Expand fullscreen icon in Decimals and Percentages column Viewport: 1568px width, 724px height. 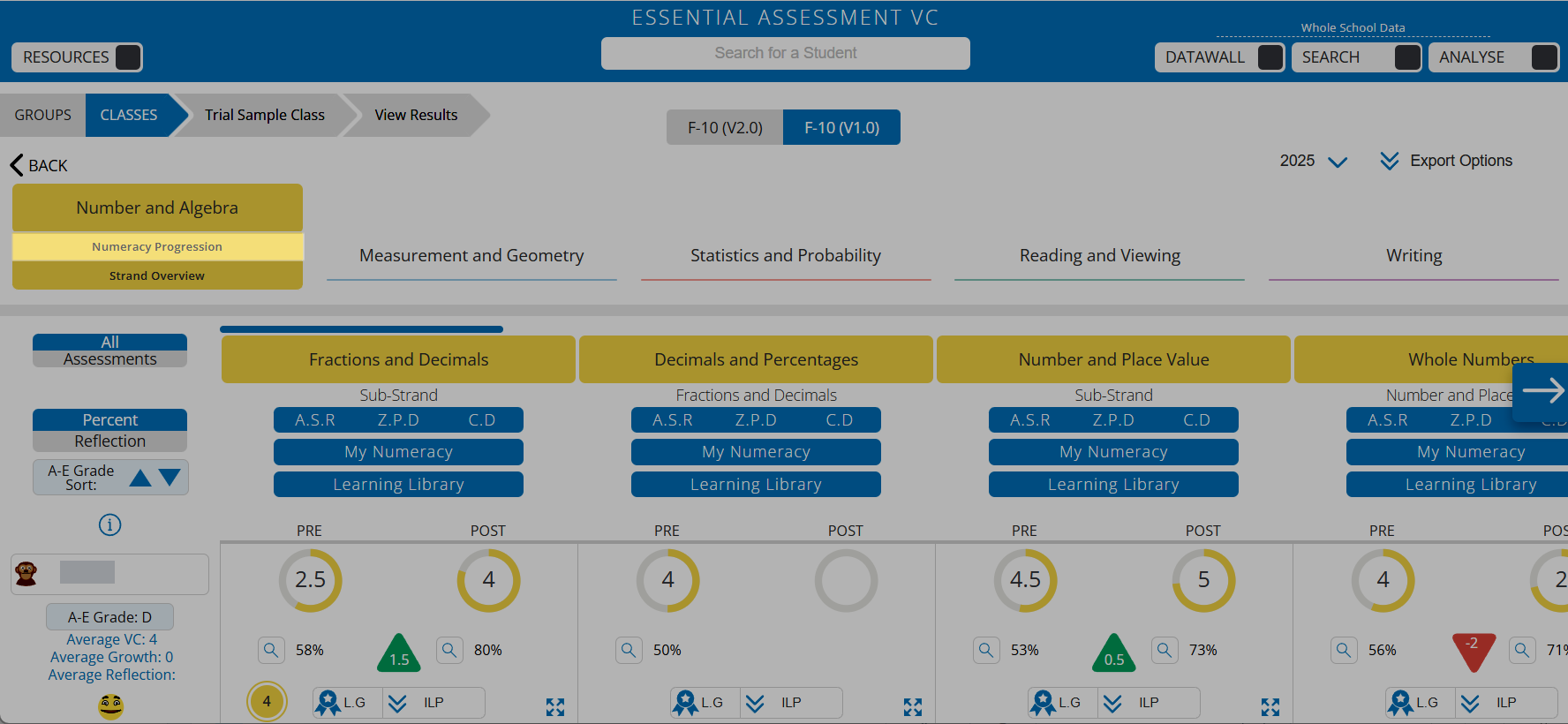coord(913,707)
